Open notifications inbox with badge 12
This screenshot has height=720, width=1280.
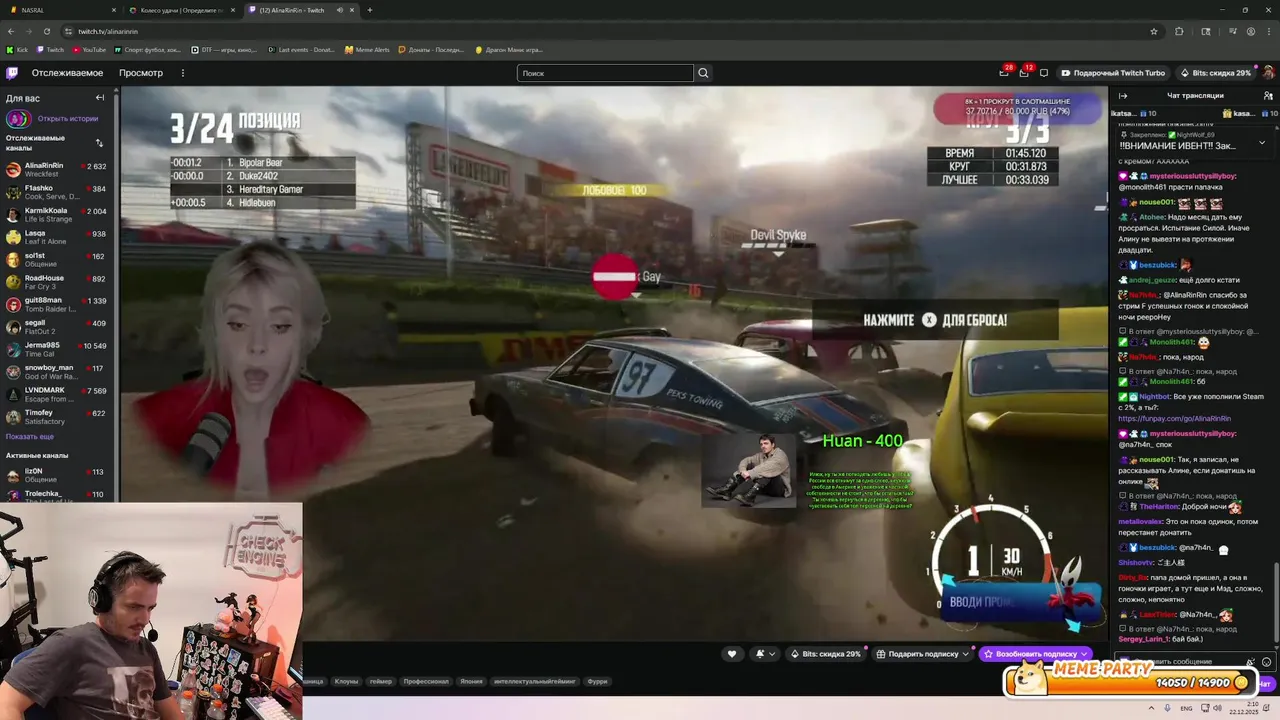(1024, 73)
